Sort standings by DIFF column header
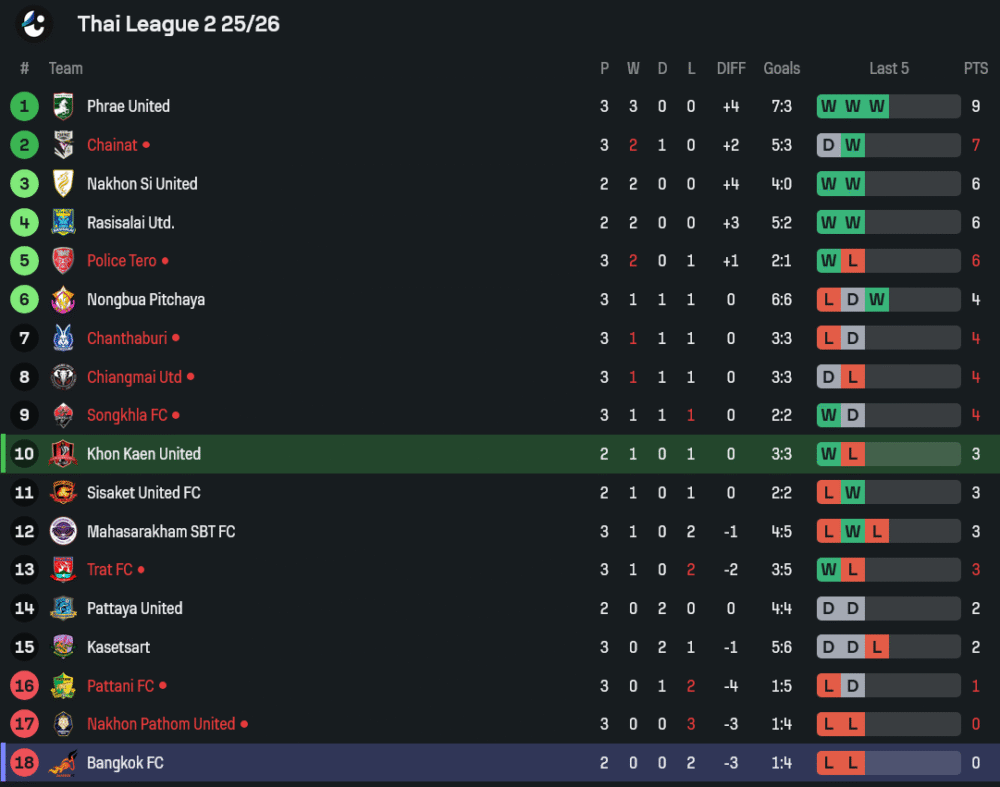Image resolution: width=1000 pixels, height=787 pixels. (731, 68)
